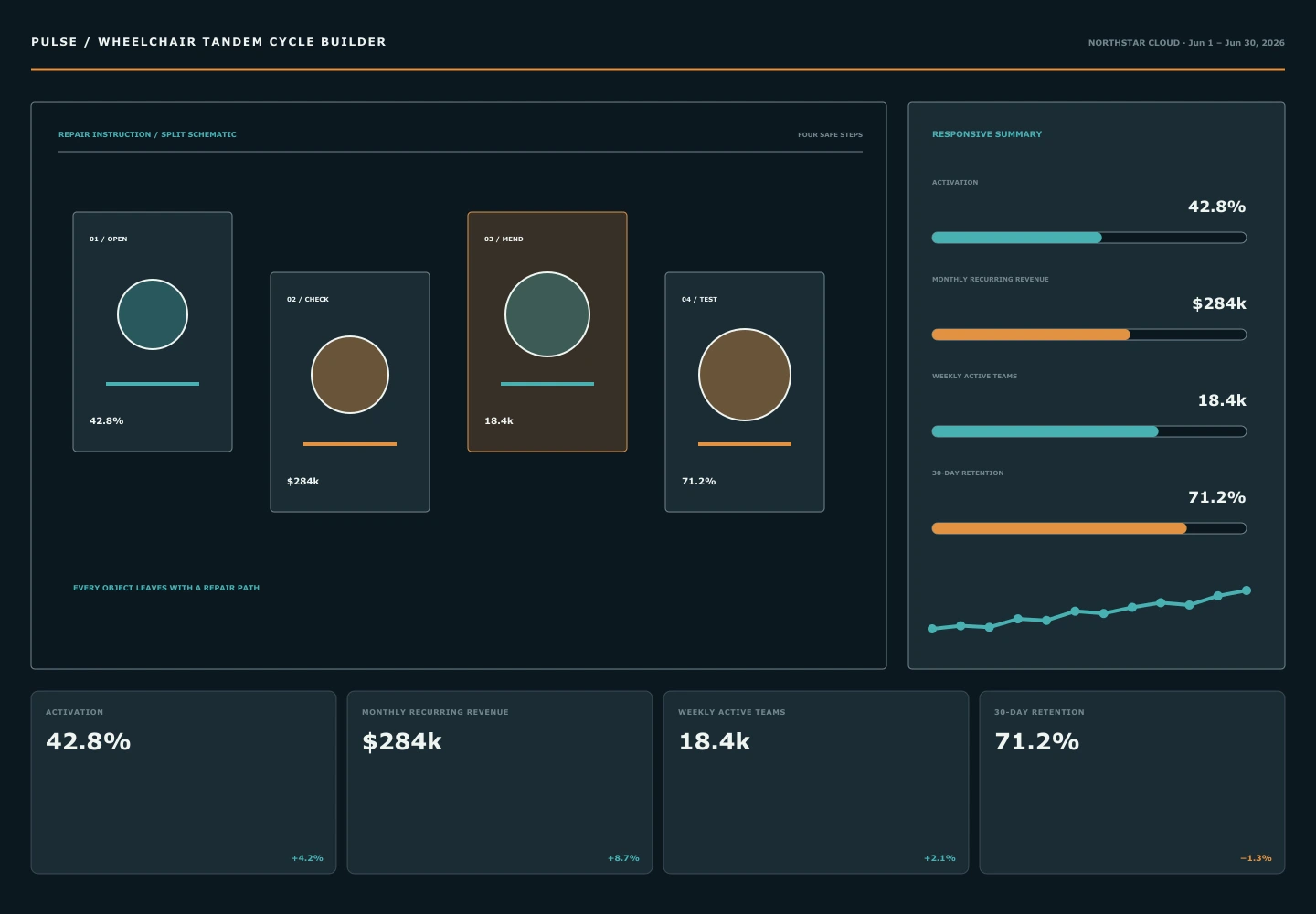1316x914 pixels.
Task: Click "MONTHLY RECURRING REVENUE" label in the KPI card
Action: coord(435,712)
